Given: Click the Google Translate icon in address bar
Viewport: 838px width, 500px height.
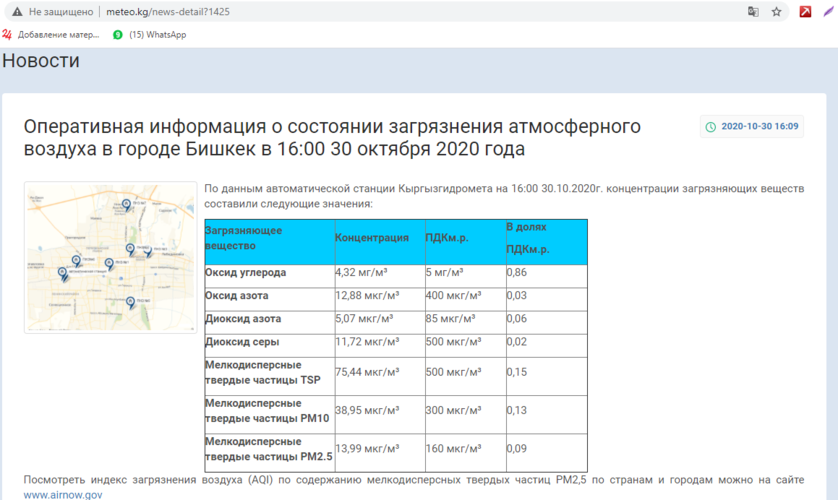Looking at the screenshot, I should [x=753, y=11].
